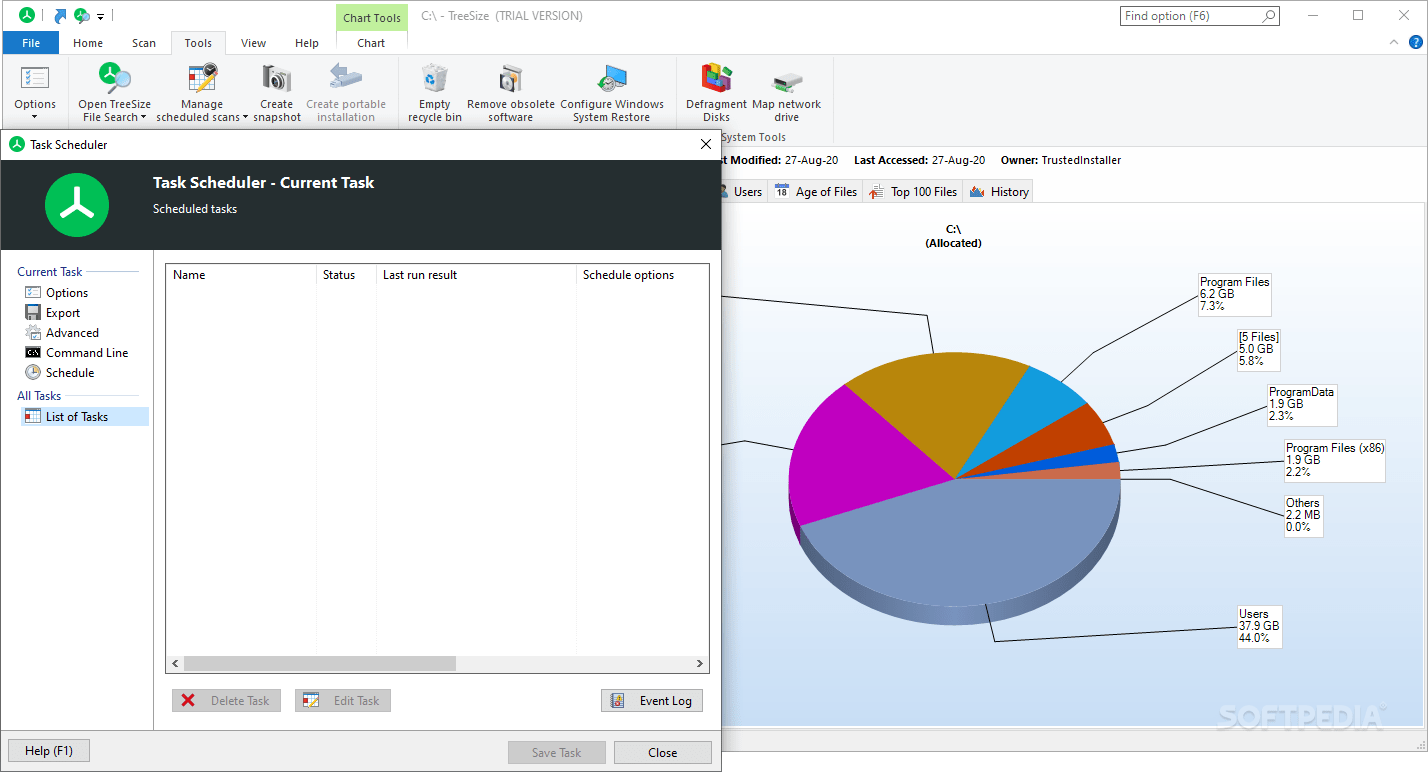Screen dimensions: 1428x772
Task: Expand the Open TreeSize File Search dropdown arrow
Action: [143, 116]
